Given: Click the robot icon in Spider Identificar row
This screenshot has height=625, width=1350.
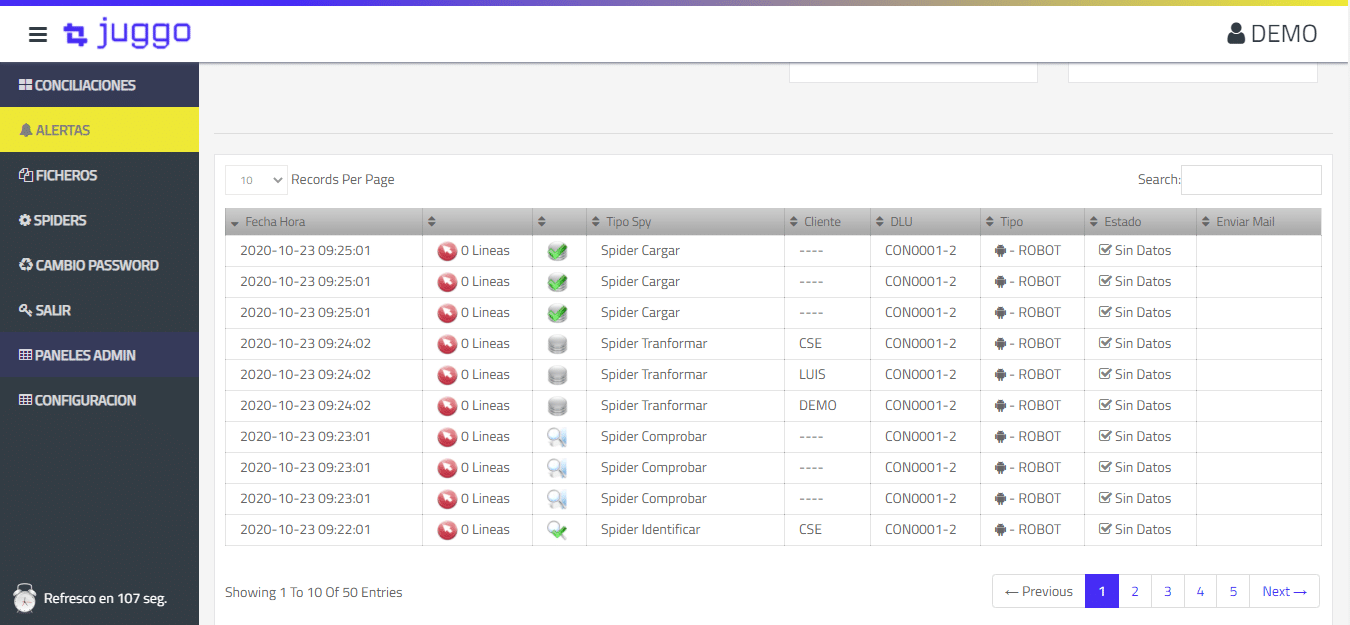Looking at the screenshot, I should tap(1001, 530).
